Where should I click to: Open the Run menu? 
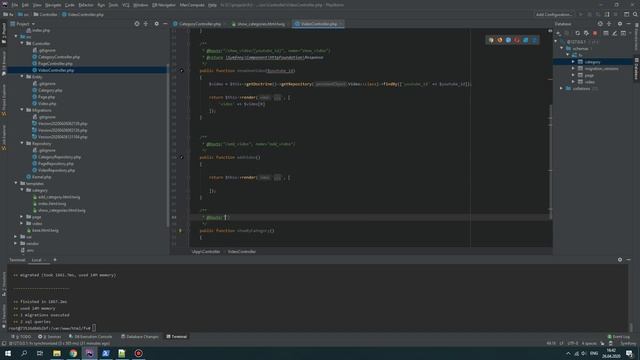click(101, 5)
